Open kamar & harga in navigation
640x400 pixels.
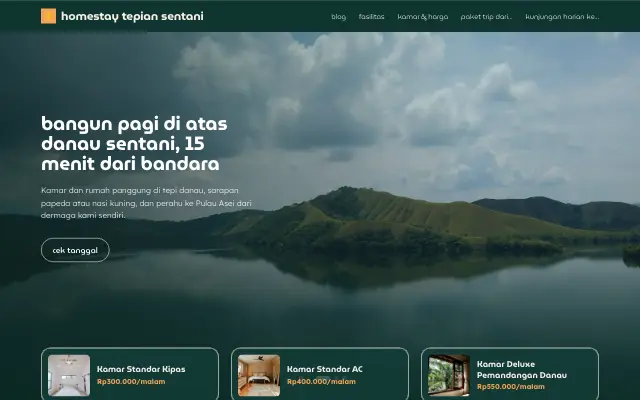tap(422, 17)
